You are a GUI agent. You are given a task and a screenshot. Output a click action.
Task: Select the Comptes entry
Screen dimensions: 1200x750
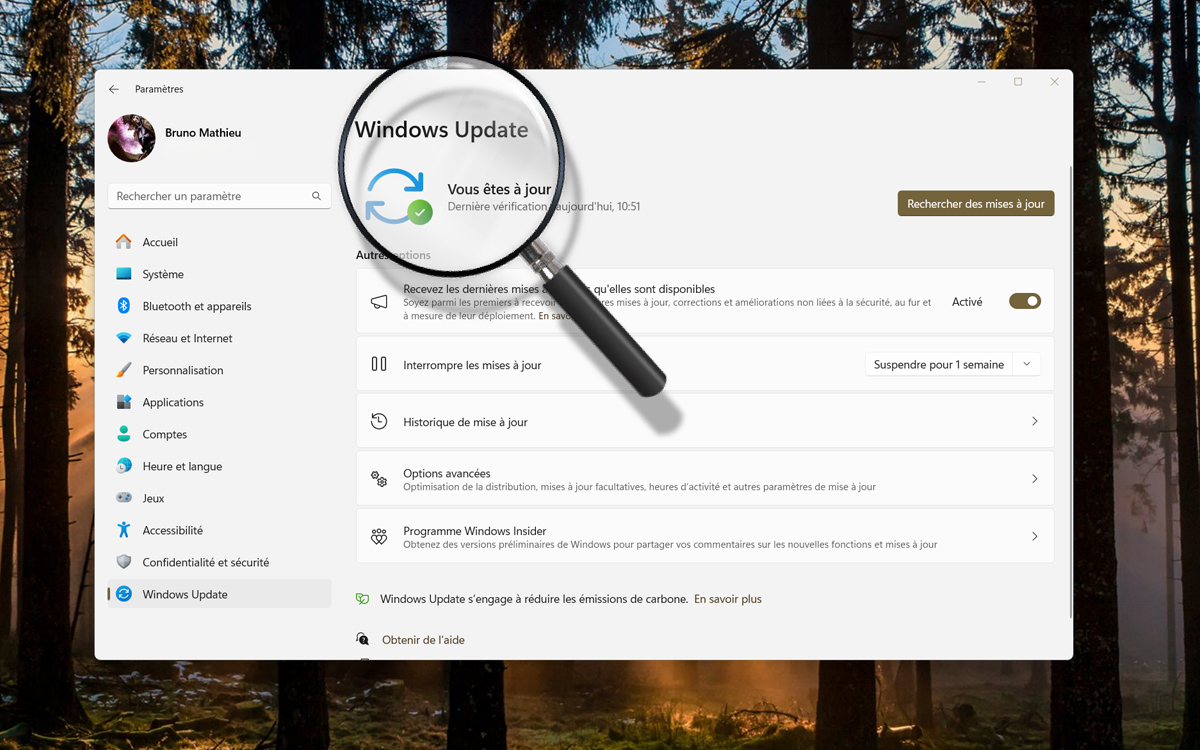pyautogui.click(x=219, y=434)
